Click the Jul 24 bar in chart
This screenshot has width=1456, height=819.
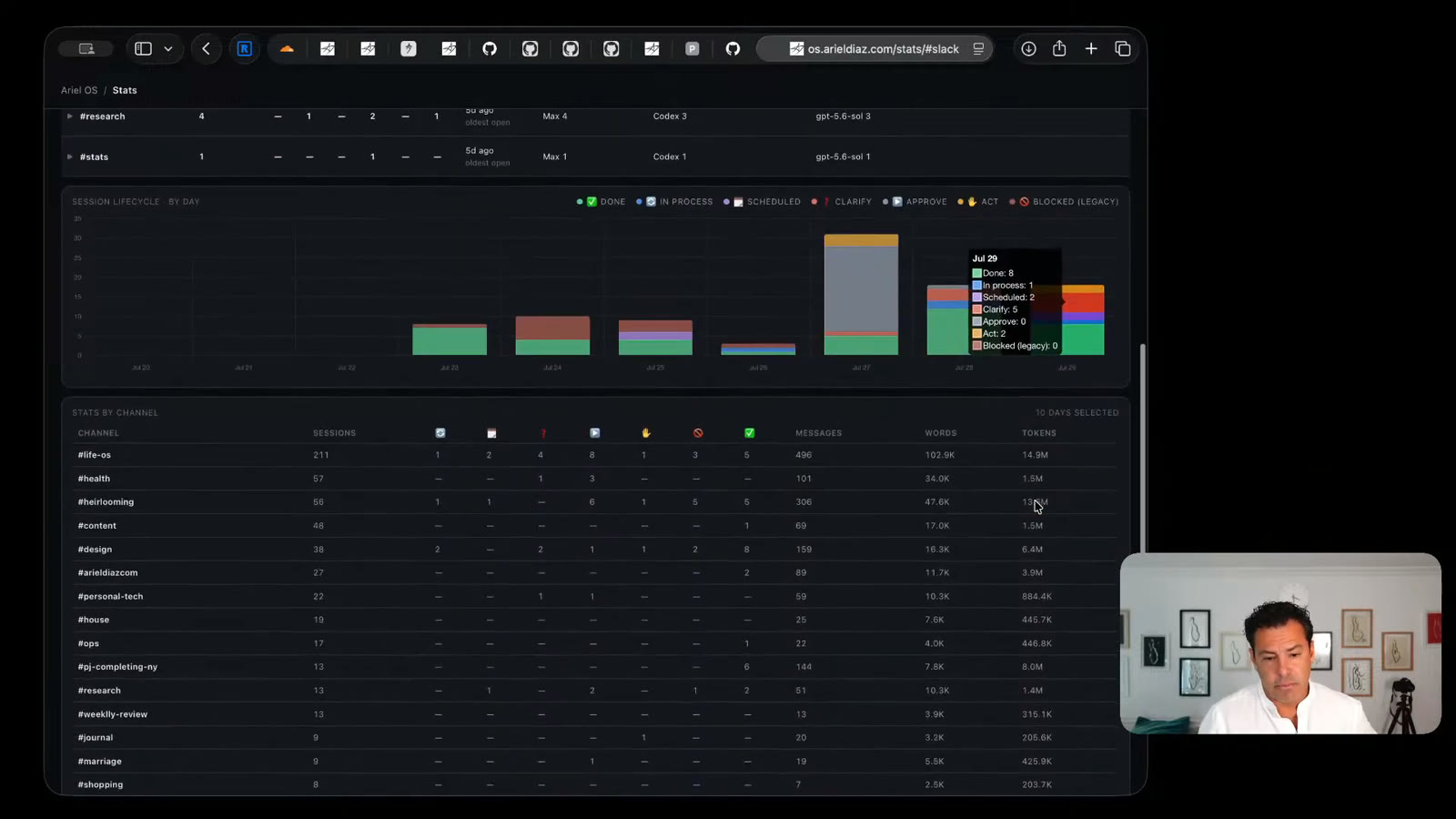click(x=552, y=336)
